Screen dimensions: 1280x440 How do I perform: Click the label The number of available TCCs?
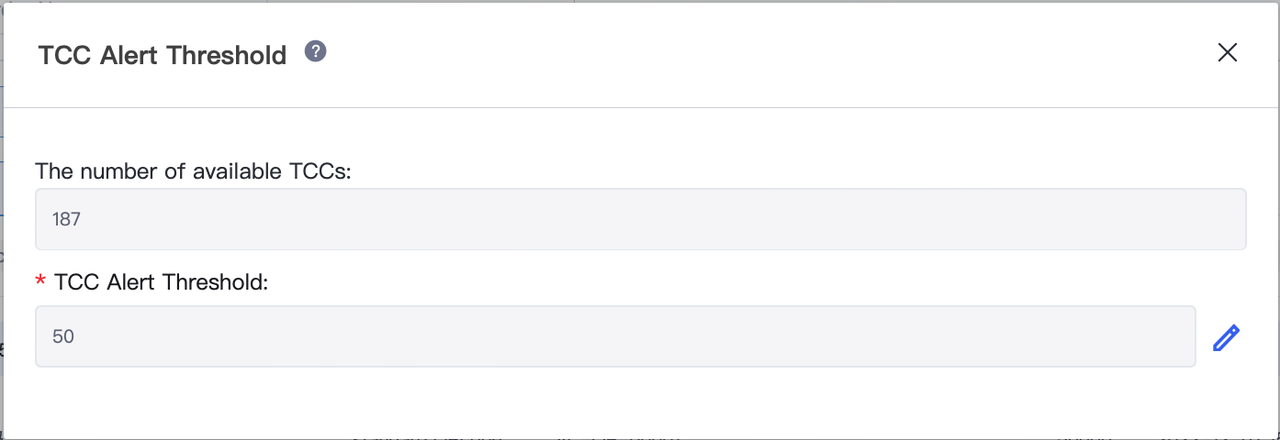coord(194,171)
